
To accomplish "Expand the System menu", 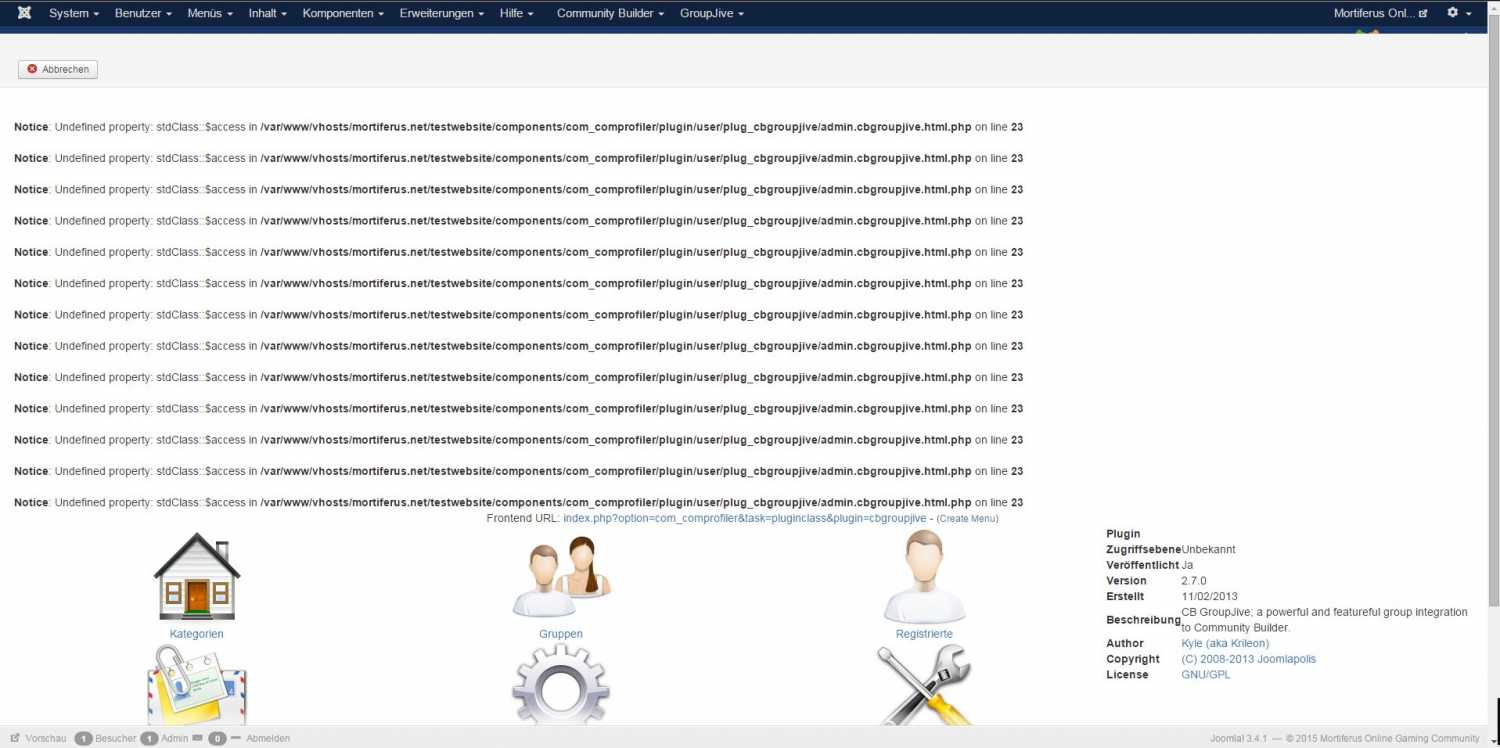I will 74,13.
